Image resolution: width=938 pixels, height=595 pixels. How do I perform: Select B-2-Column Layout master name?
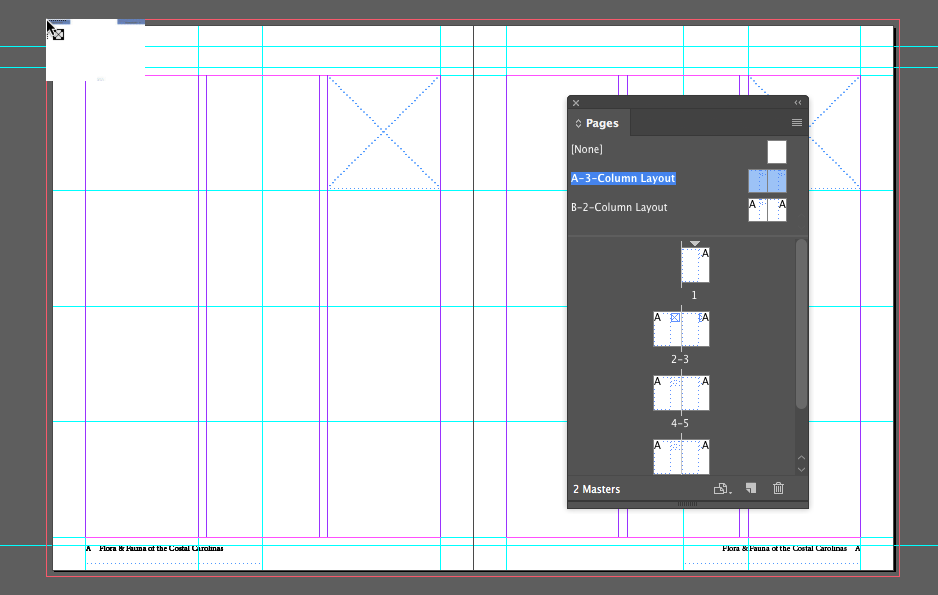(619, 207)
